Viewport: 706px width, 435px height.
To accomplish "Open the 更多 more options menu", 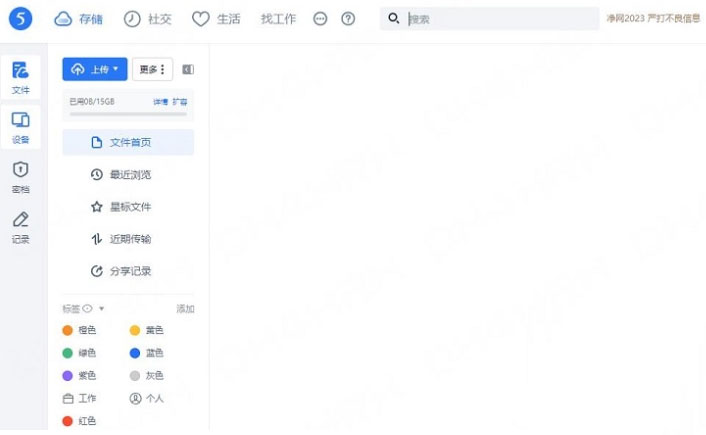I will pyautogui.click(x=152, y=69).
